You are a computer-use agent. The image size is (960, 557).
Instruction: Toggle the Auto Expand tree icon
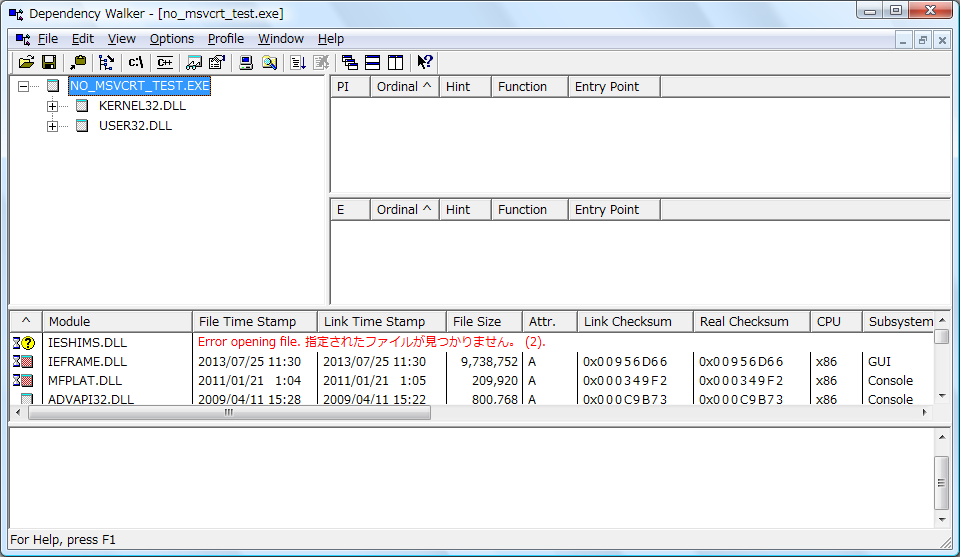[x=107, y=62]
